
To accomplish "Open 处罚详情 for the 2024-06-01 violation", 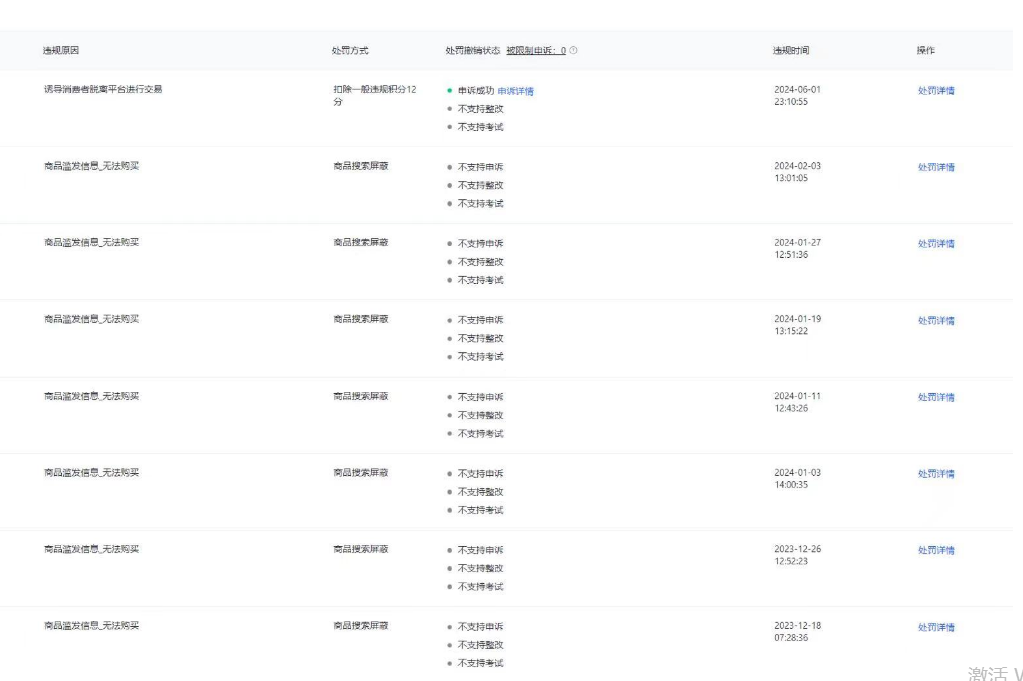I will click(936, 91).
